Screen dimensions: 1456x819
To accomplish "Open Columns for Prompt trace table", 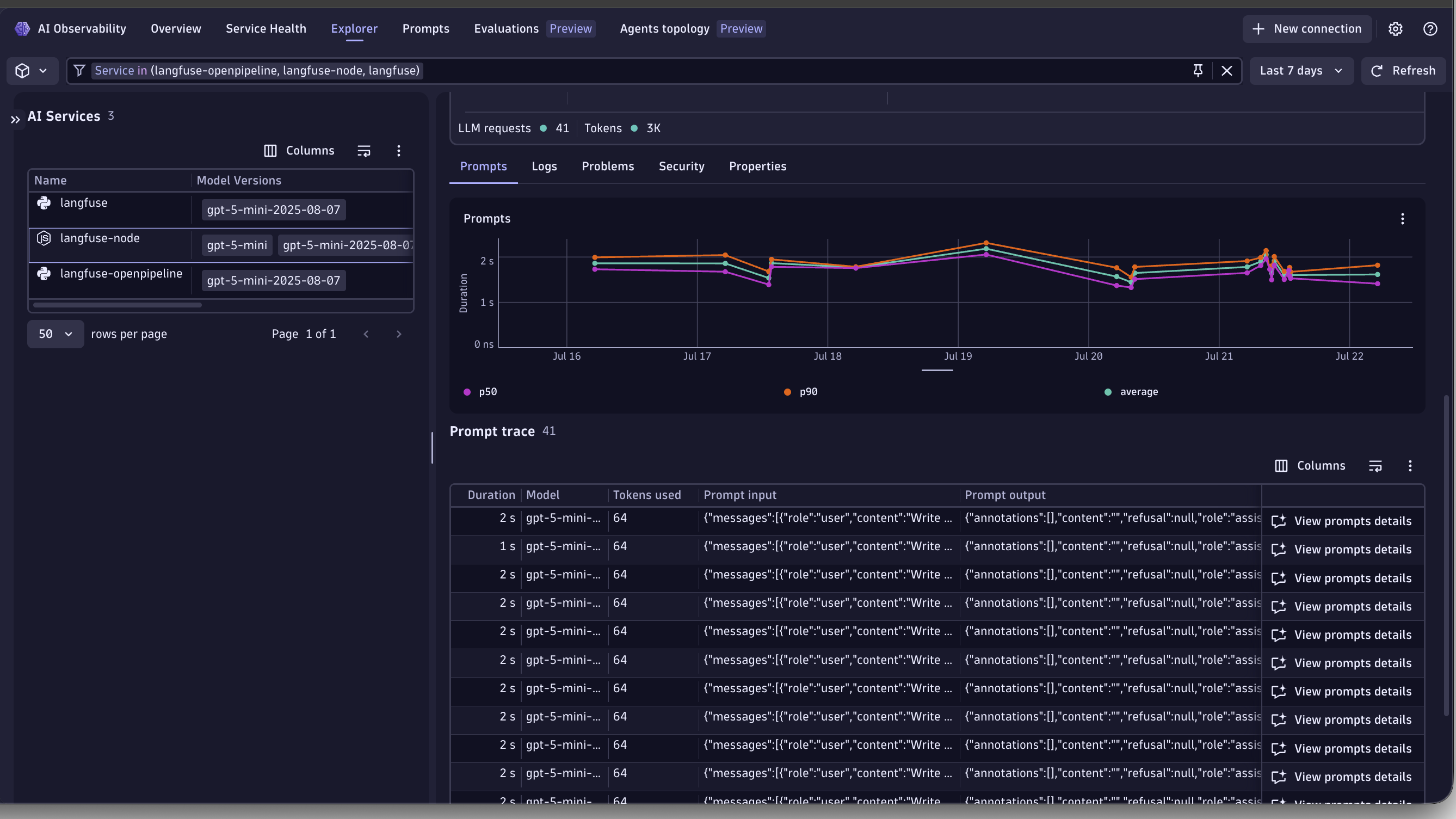I will [1310, 466].
